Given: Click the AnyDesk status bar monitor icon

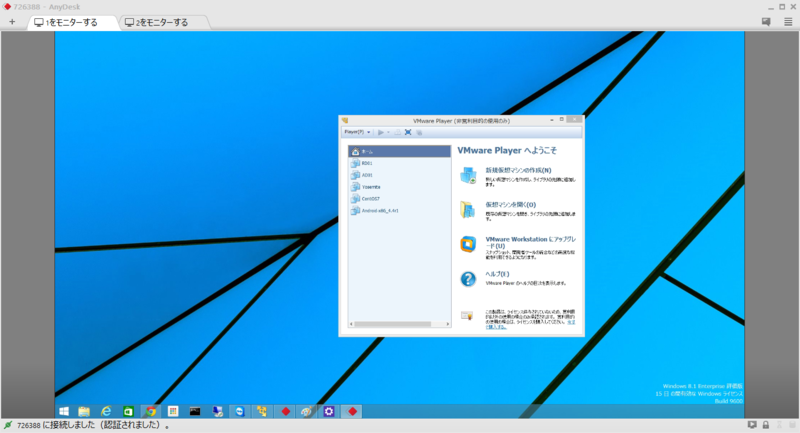Looking at the screenshot, I should [752, 425].
